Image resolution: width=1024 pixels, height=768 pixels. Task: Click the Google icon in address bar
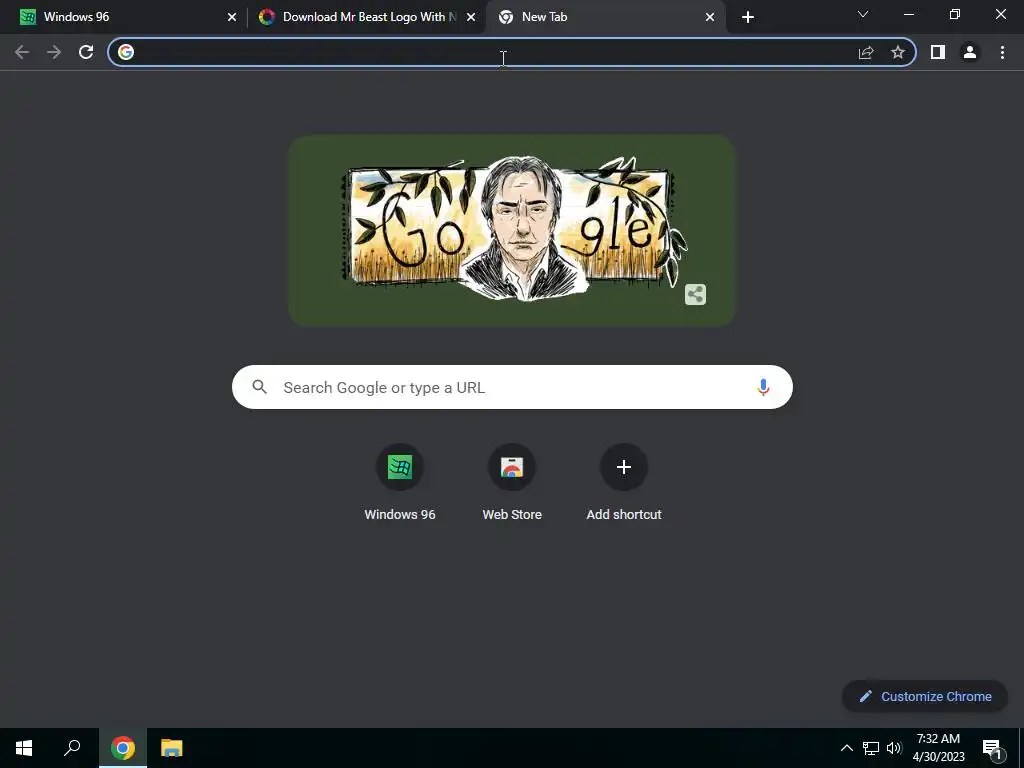(x=126, y=52)
